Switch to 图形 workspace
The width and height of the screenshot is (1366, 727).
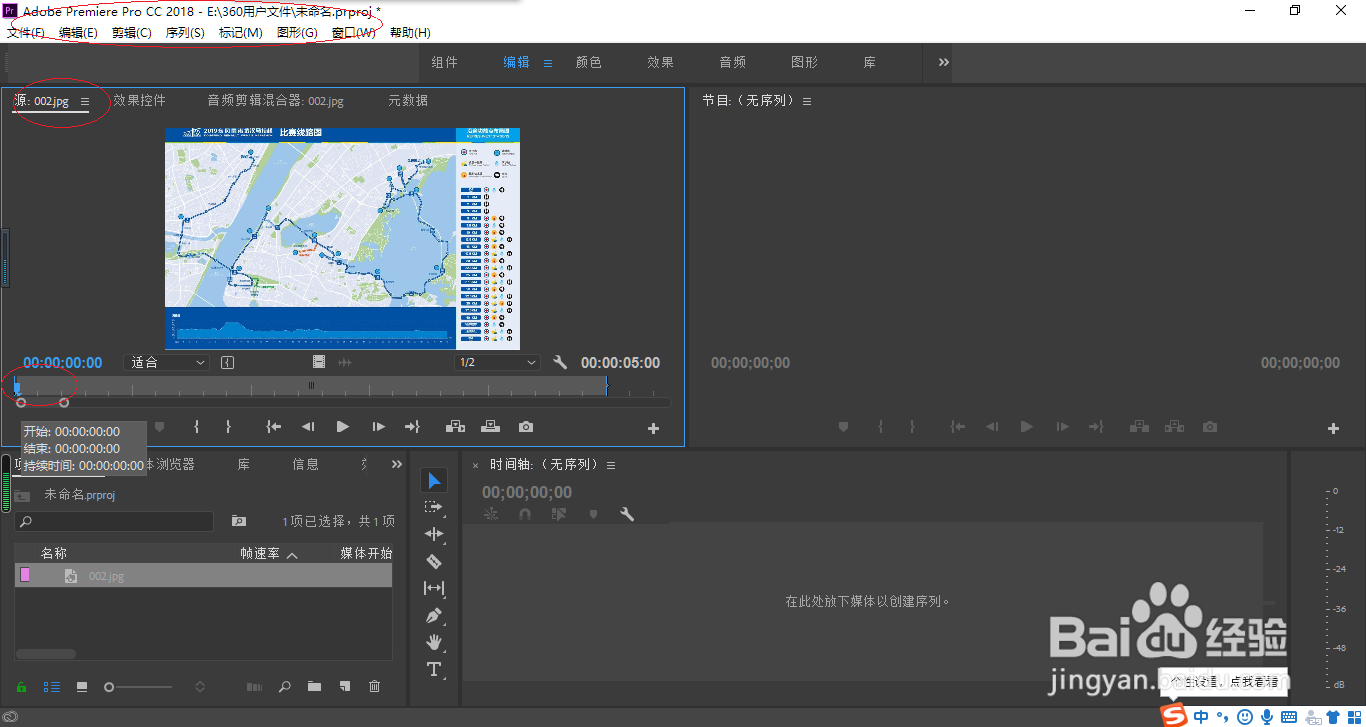[x=805, y=62]
